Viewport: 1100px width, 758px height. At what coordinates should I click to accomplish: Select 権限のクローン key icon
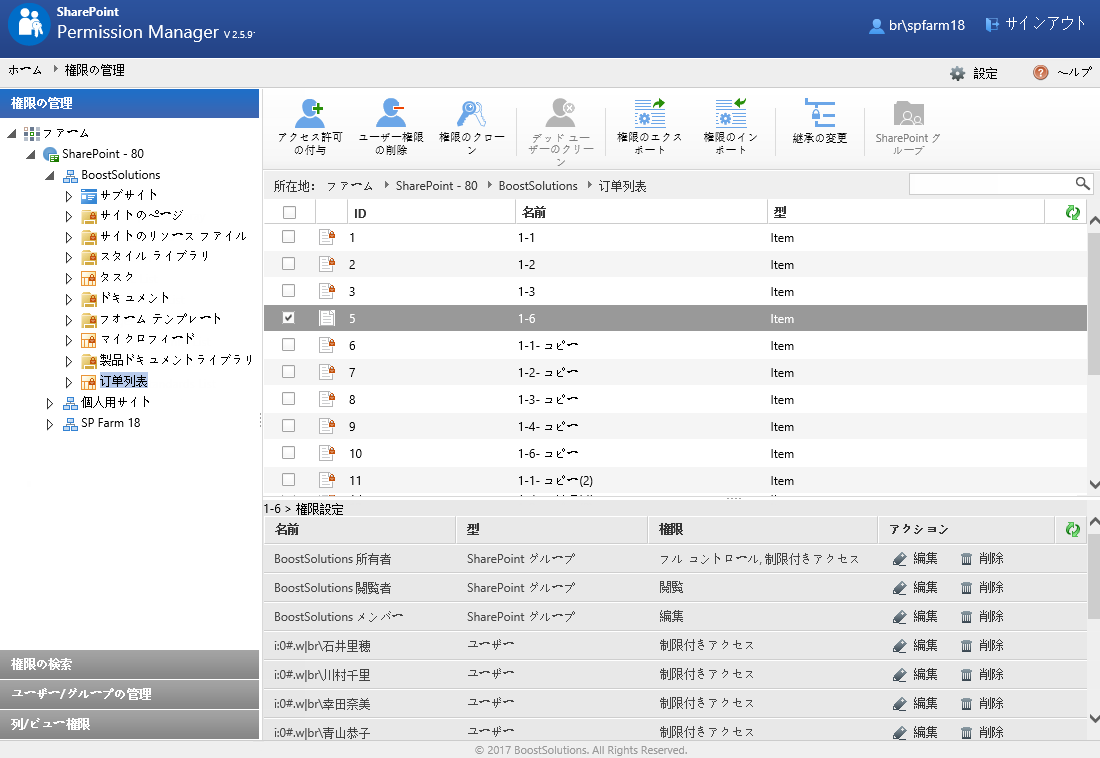[471, 114]
